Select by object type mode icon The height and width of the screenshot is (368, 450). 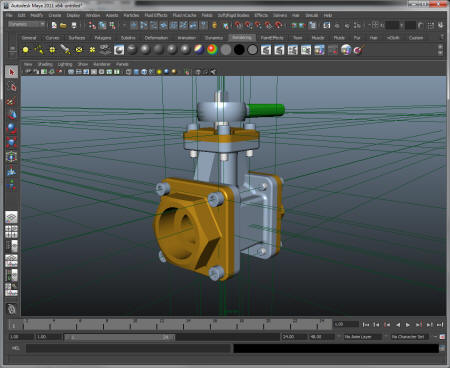(x=102, y=25)
